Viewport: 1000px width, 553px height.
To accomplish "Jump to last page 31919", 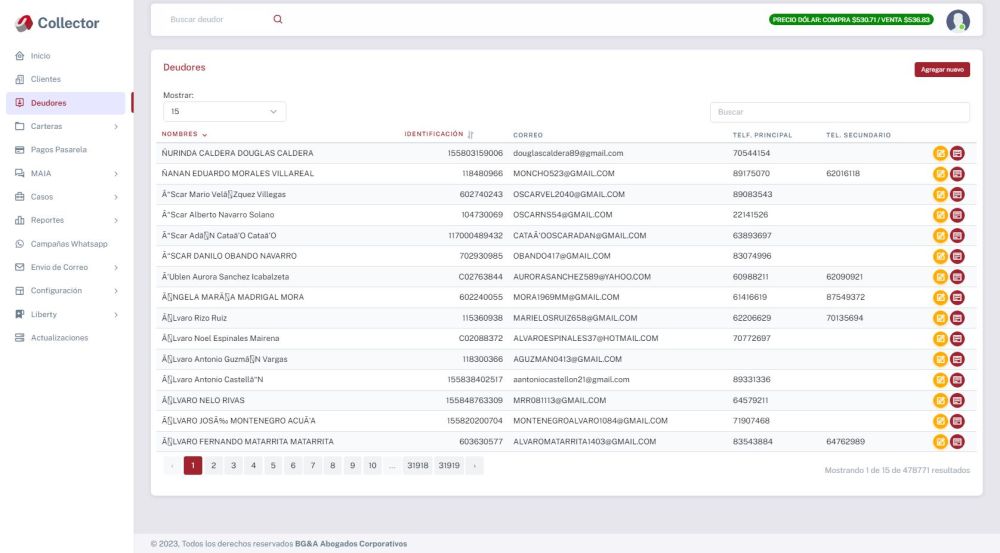I will click(x=448, y=465).
